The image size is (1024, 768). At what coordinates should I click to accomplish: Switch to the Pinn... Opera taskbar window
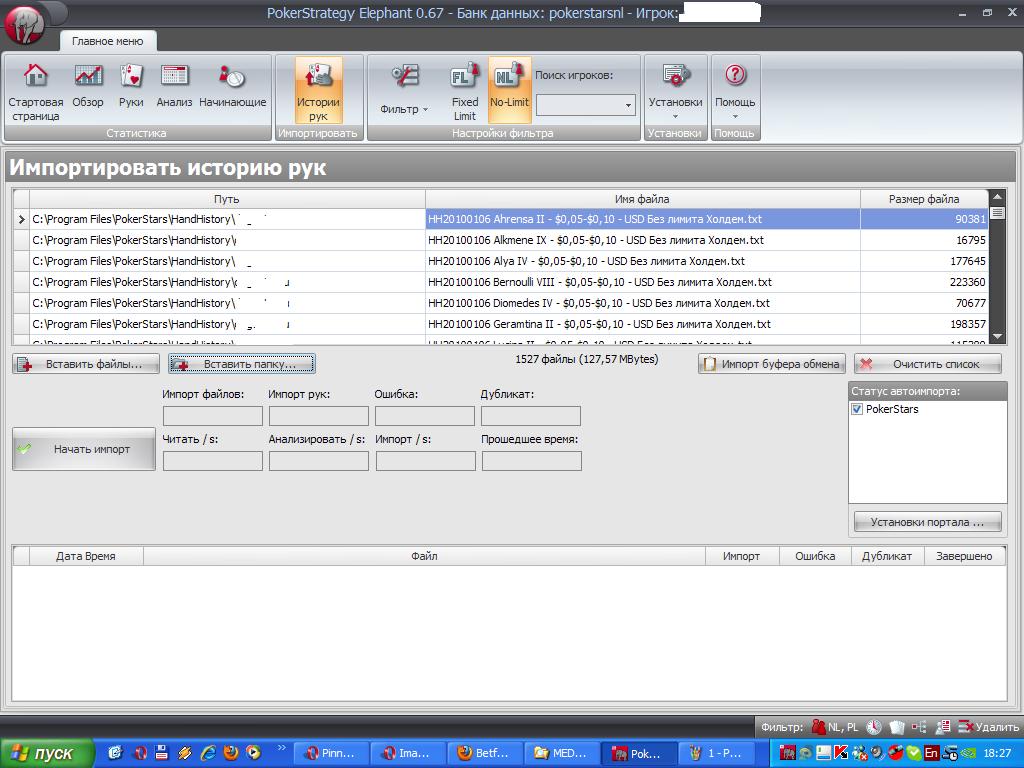pyautogui.click(x=331, y=754)
